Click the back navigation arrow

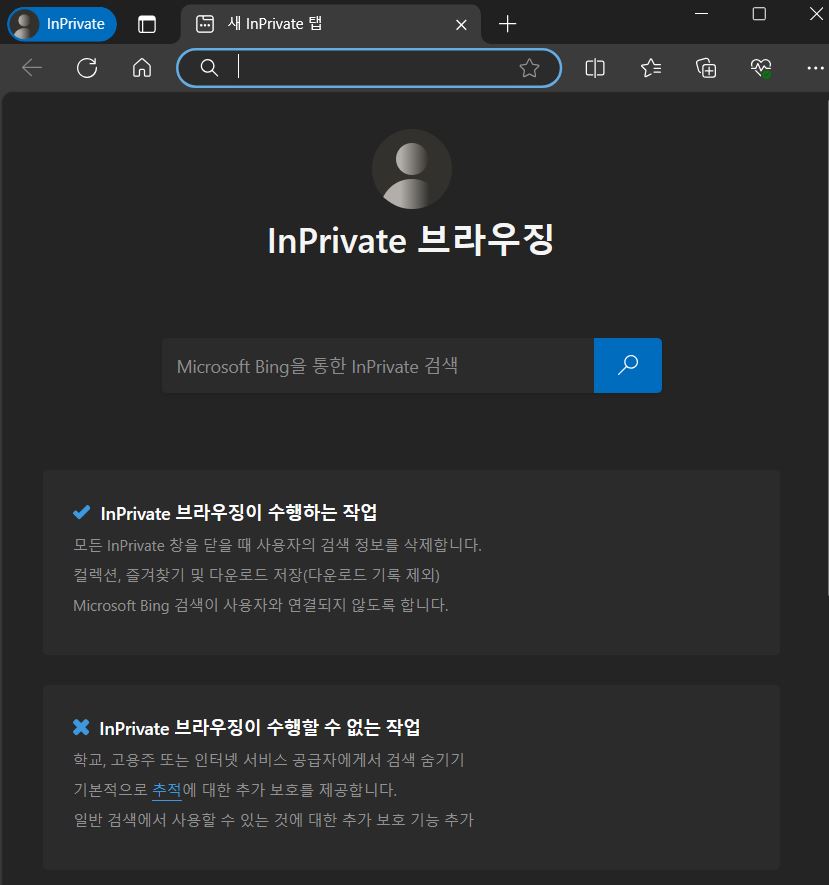click(32, 68)
